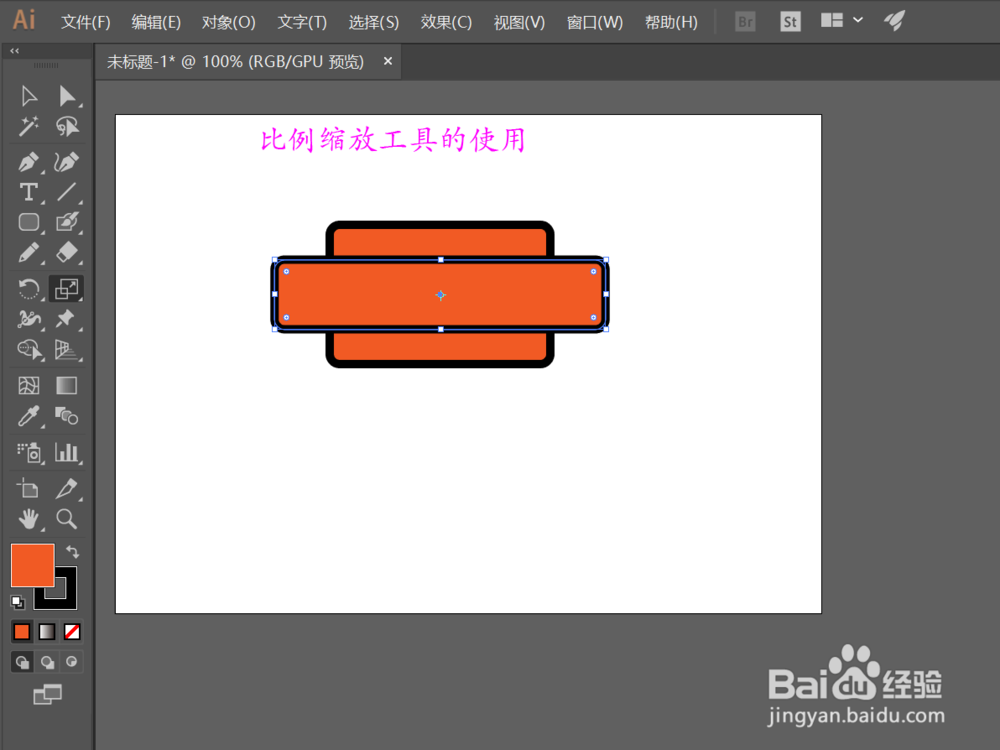Click the top-left corner radius widget
This screenshot has height=750, width=1000.
pos(286,272)
